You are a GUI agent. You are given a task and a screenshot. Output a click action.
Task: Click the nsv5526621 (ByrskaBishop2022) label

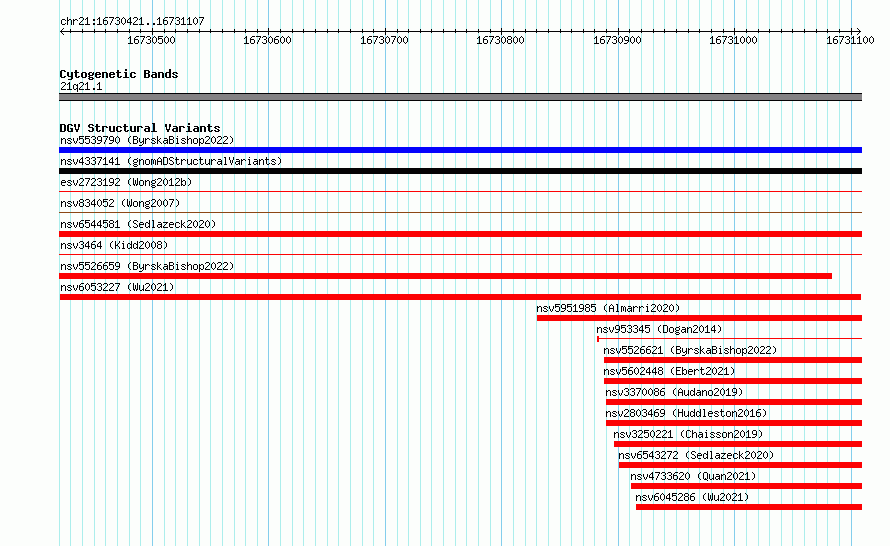coord(690,350)
